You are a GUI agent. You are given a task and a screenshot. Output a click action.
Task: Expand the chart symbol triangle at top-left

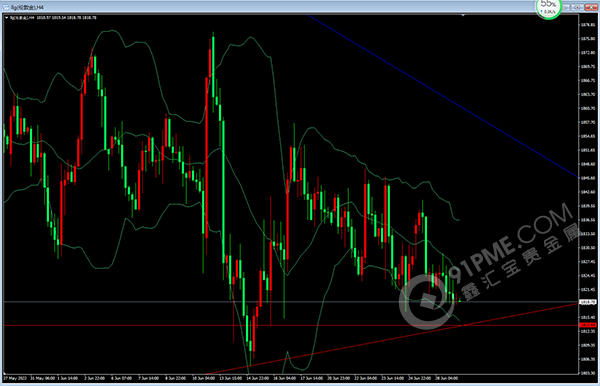pos(7,18)
